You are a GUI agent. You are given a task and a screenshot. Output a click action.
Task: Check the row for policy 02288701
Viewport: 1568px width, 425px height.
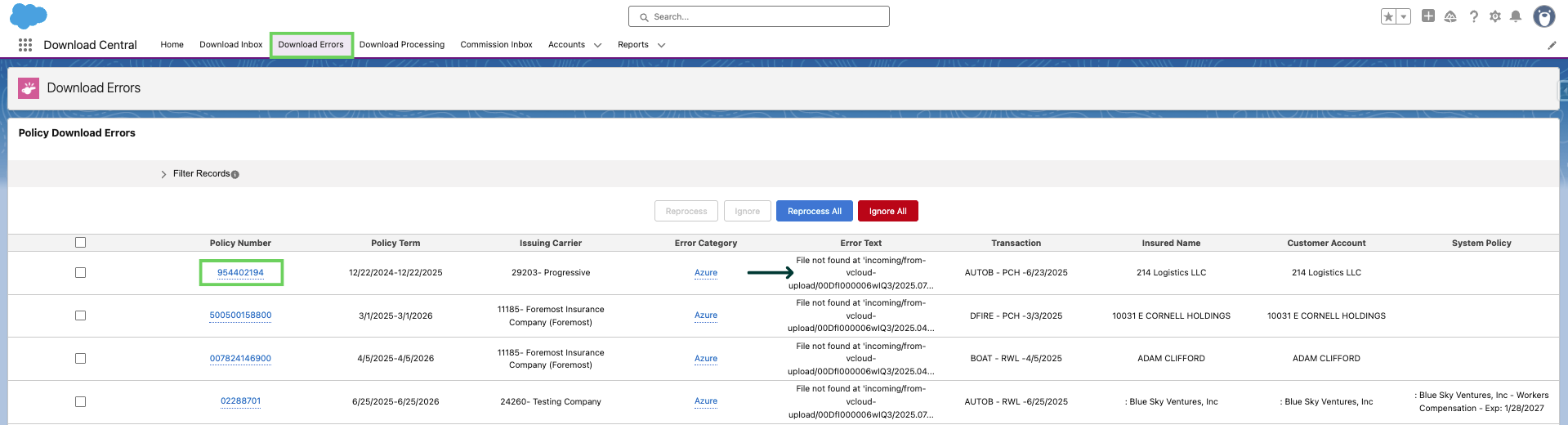pos(80,402)
